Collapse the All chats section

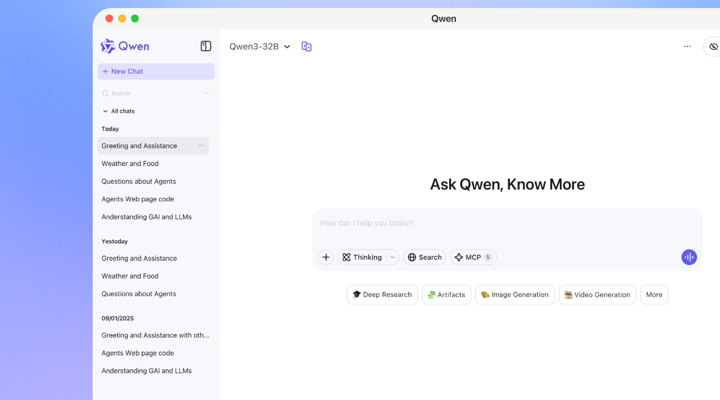coord(118,111)
